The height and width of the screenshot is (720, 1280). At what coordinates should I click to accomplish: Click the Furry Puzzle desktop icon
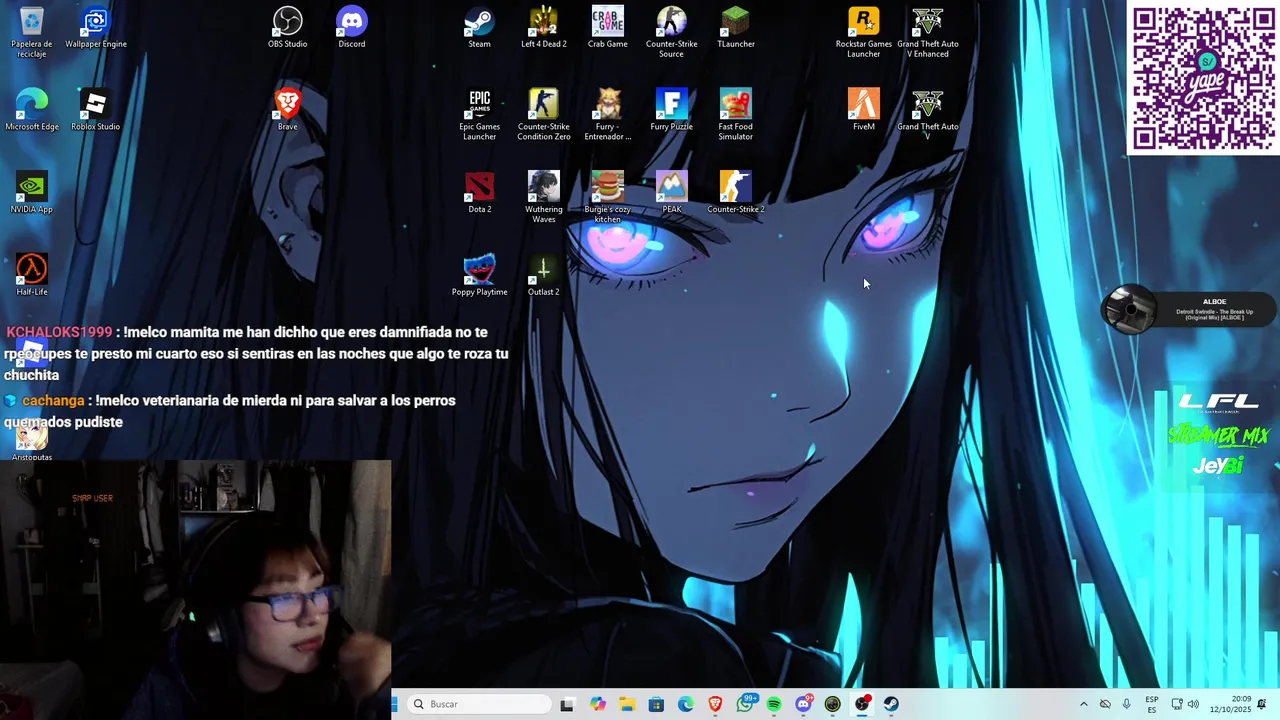(671, 109)
